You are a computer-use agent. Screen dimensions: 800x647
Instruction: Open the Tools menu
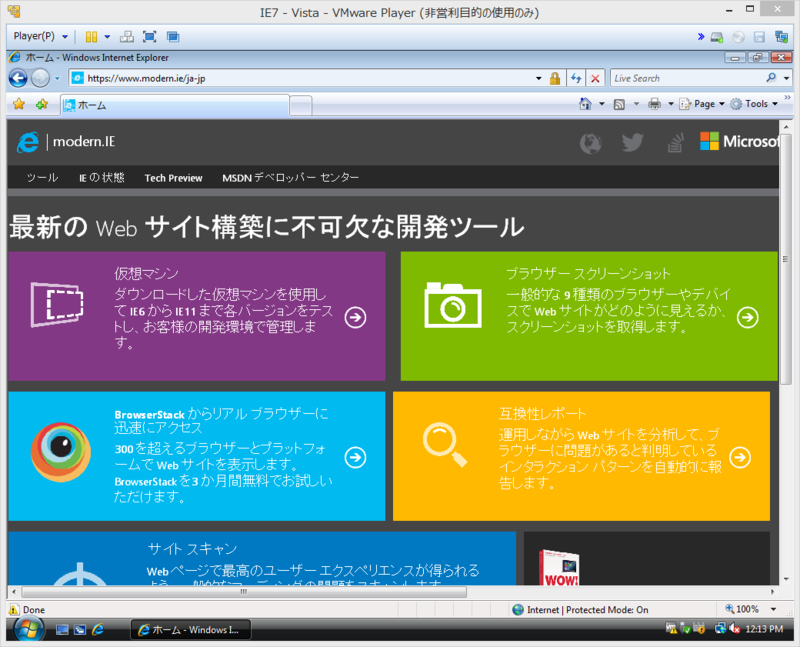[754, 104]
